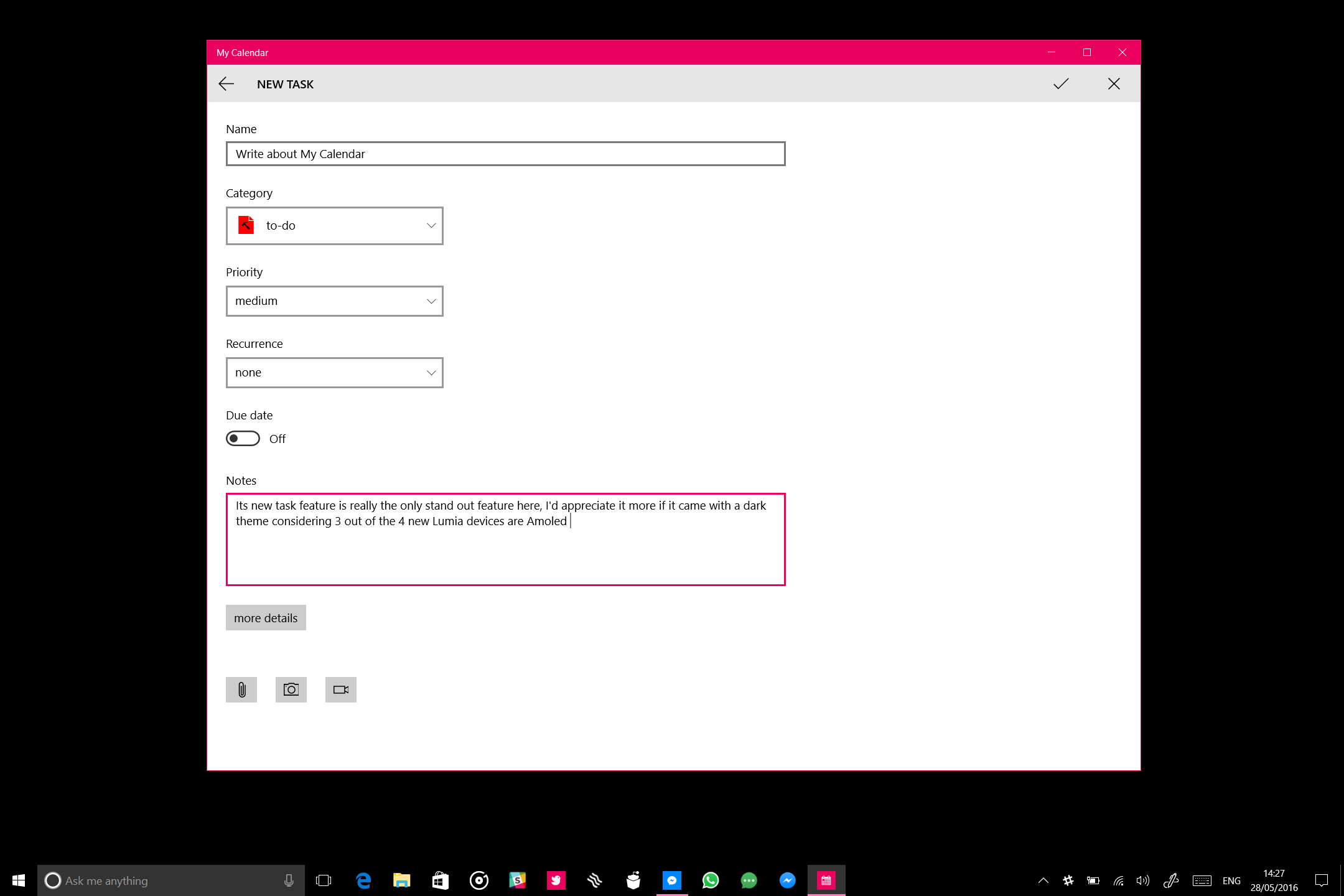This screenshot has width=1344, height=896.
Task: Click the more details button
Action: [266, 618]
